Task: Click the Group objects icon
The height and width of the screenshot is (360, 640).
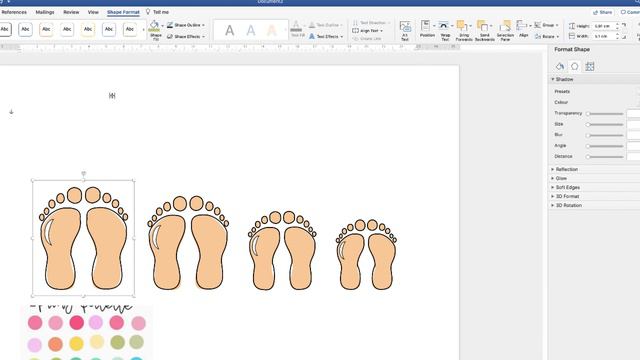Action: click(x=538, y=25)
